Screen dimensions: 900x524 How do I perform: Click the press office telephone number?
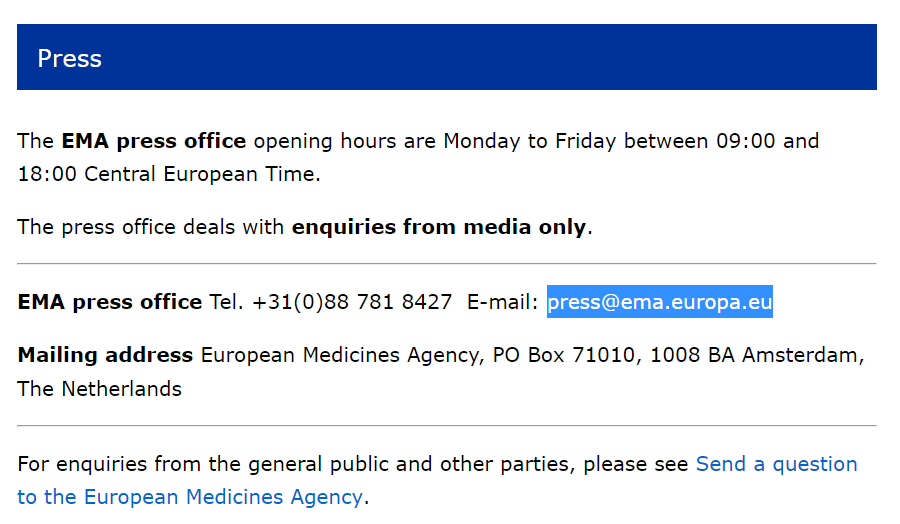click(x=352, y=302)
